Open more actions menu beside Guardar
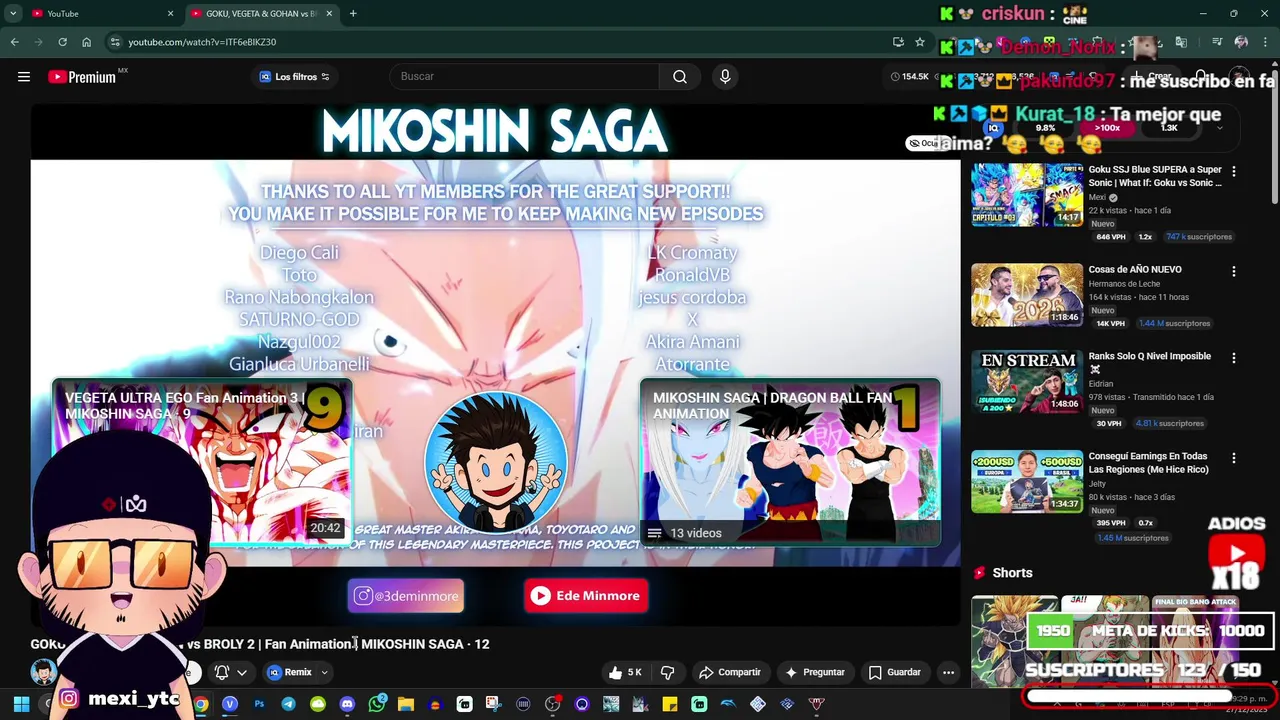This screenshot has width=1280, height=720. [948, 672]
